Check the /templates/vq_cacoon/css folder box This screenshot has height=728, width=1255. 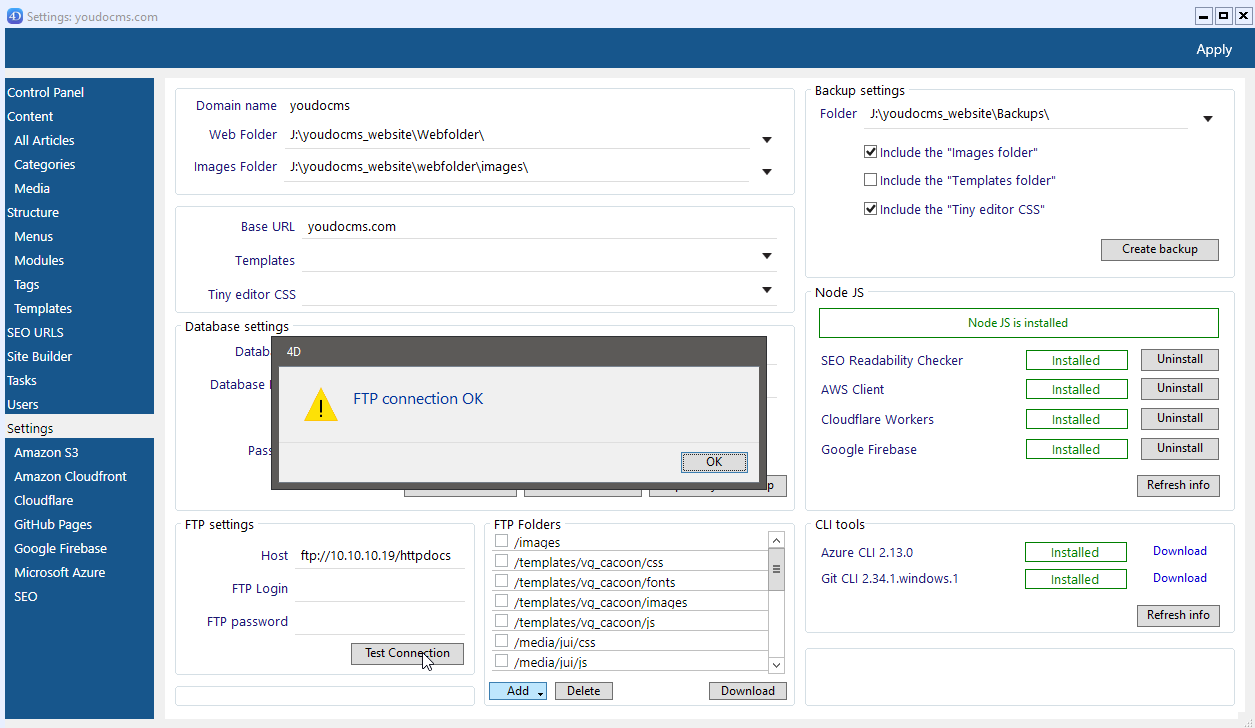click(502, 562)
